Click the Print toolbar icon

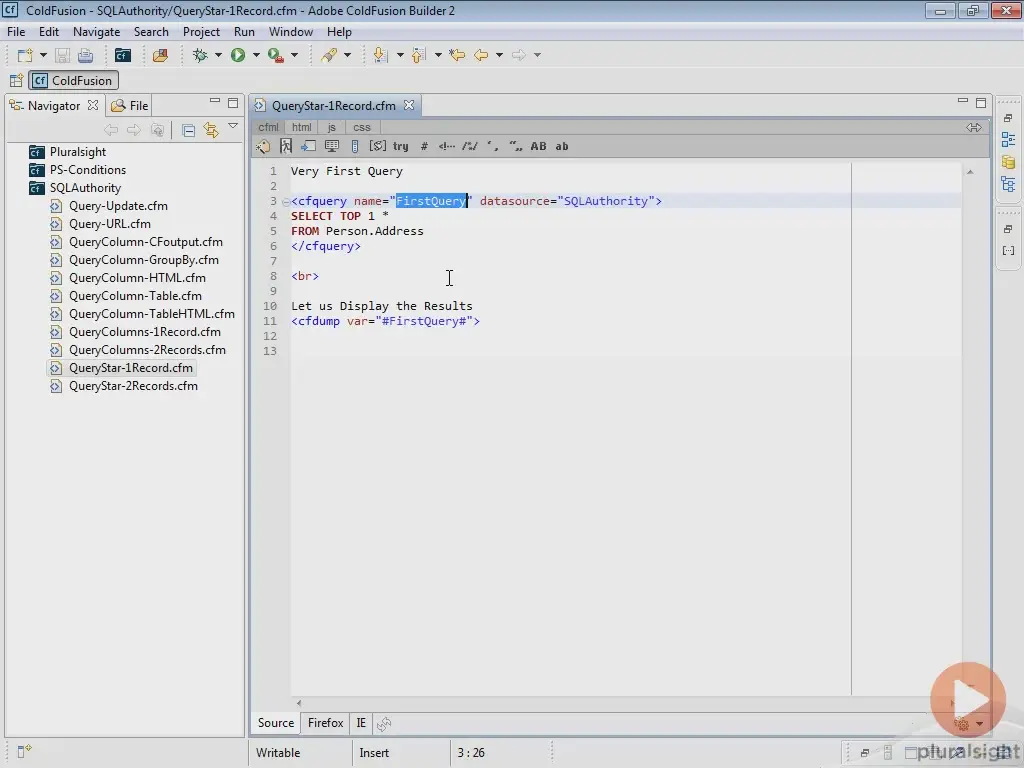tap(85, 56)
